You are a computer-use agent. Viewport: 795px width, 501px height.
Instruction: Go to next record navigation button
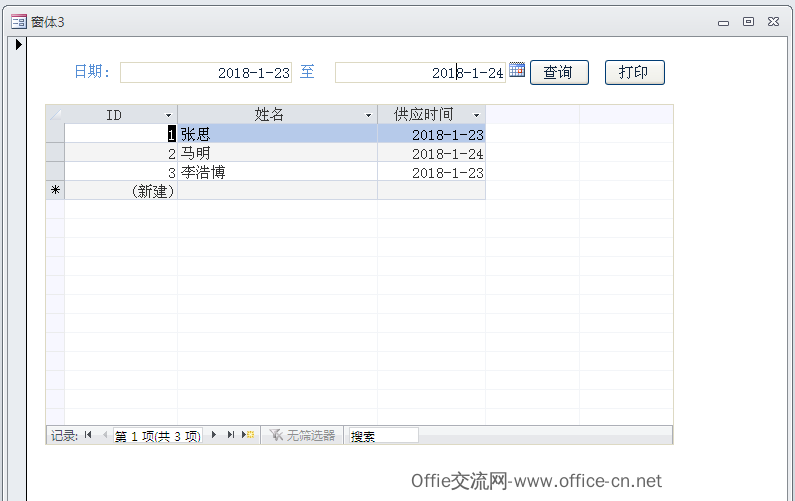tap(214, 435)
